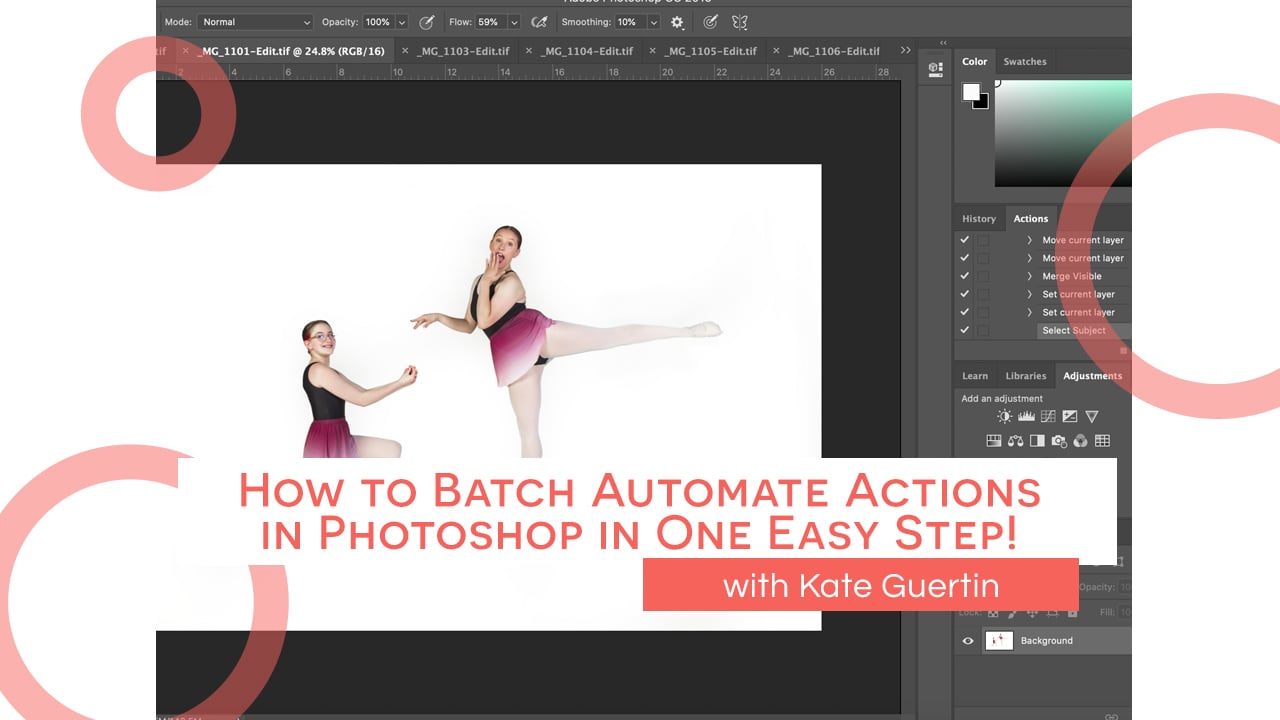The width and height of the screenshot is (1280, 720).
Task: Collapse the right panel dock arrows
Action: point(944,43)
